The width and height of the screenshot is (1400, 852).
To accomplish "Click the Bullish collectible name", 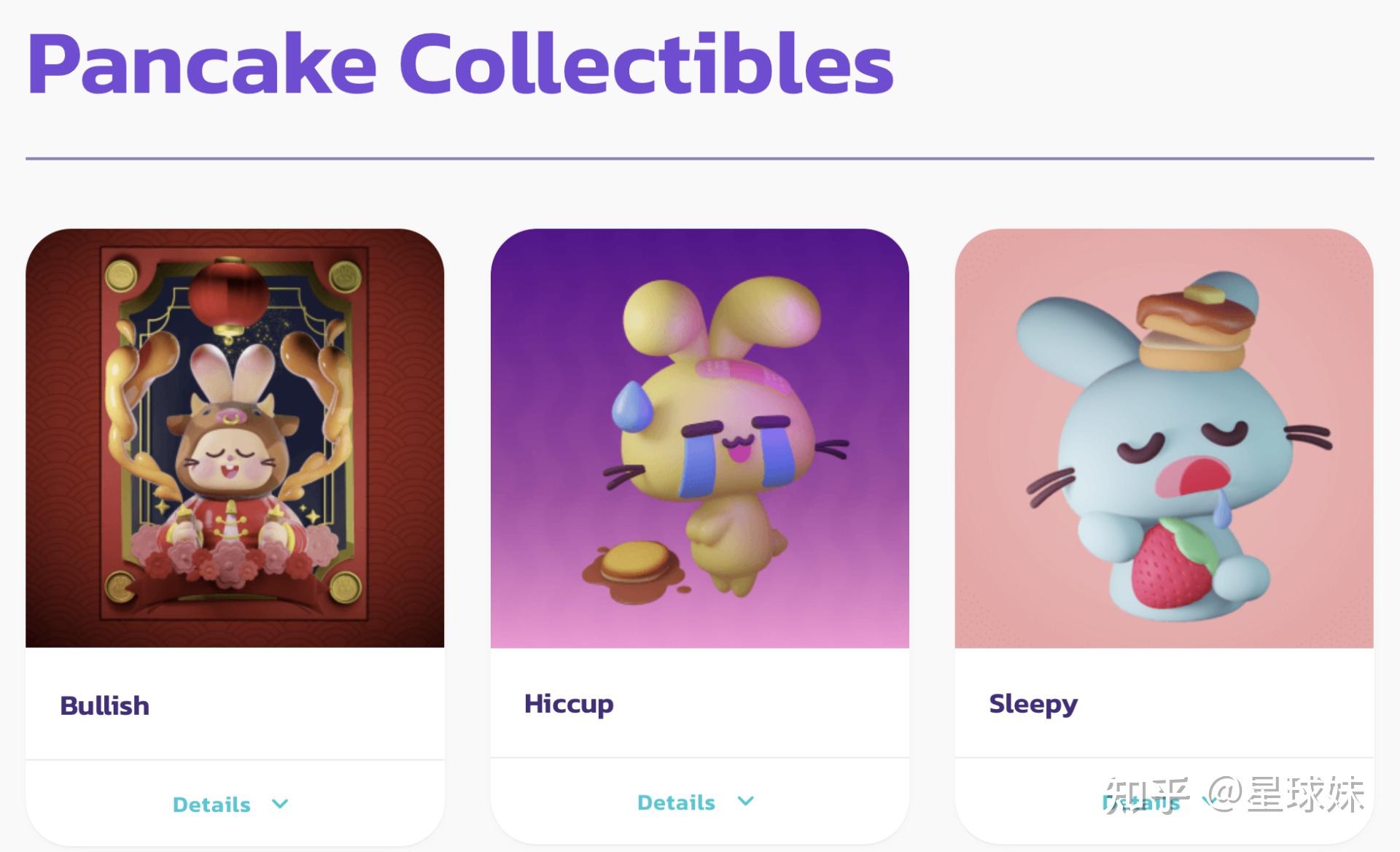I will 104,706.
